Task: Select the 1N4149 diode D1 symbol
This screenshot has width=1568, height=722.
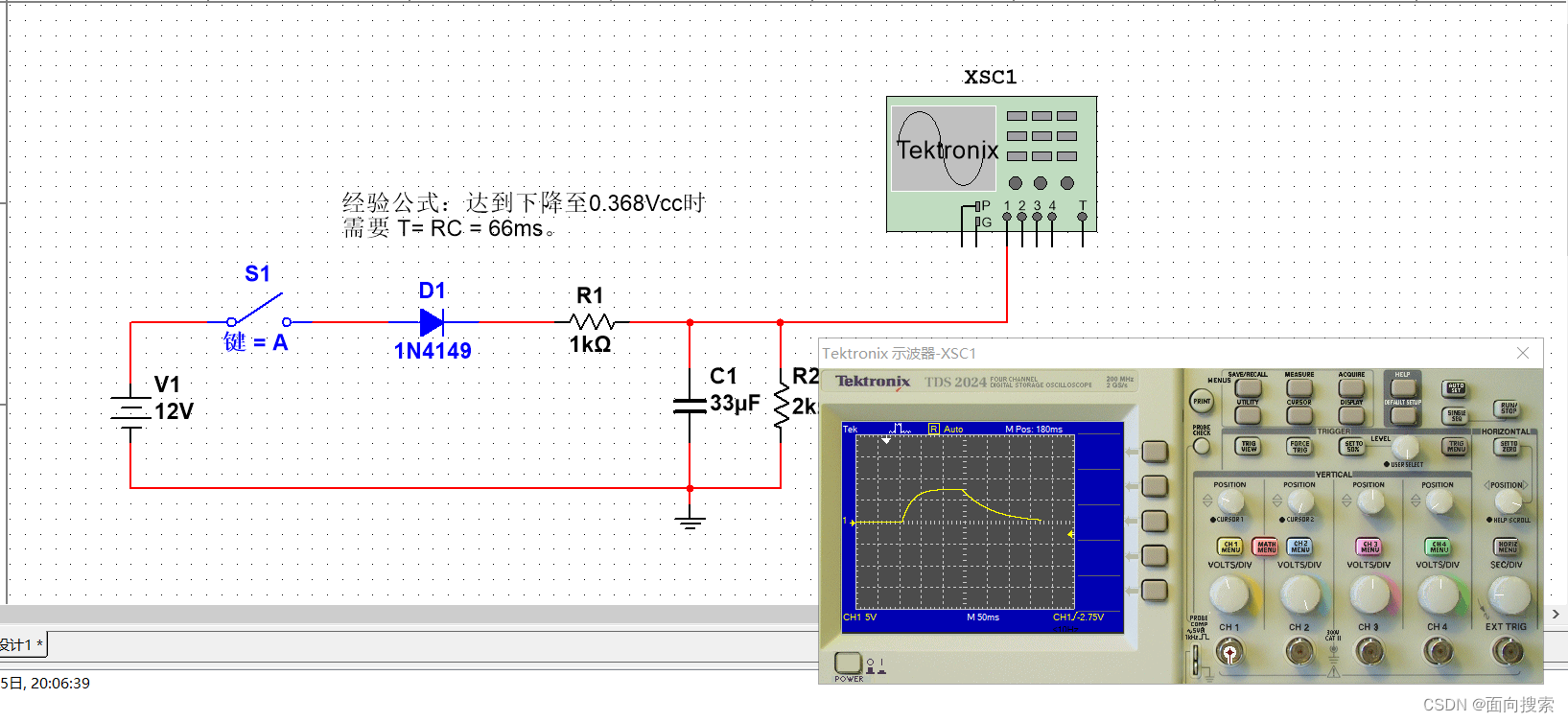Action: [432, 322]
